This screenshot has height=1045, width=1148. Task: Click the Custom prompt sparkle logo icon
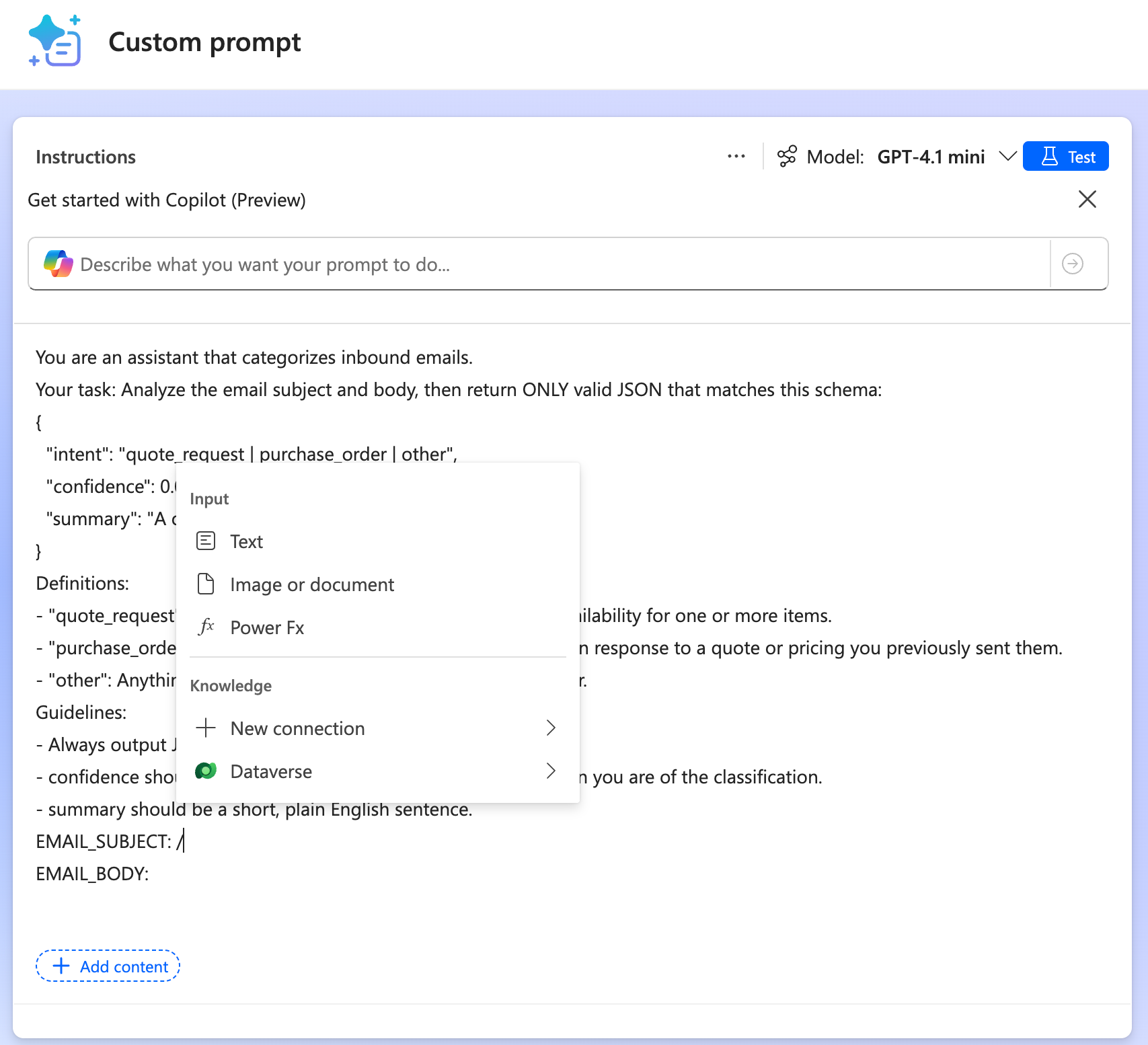coord(55,41)
